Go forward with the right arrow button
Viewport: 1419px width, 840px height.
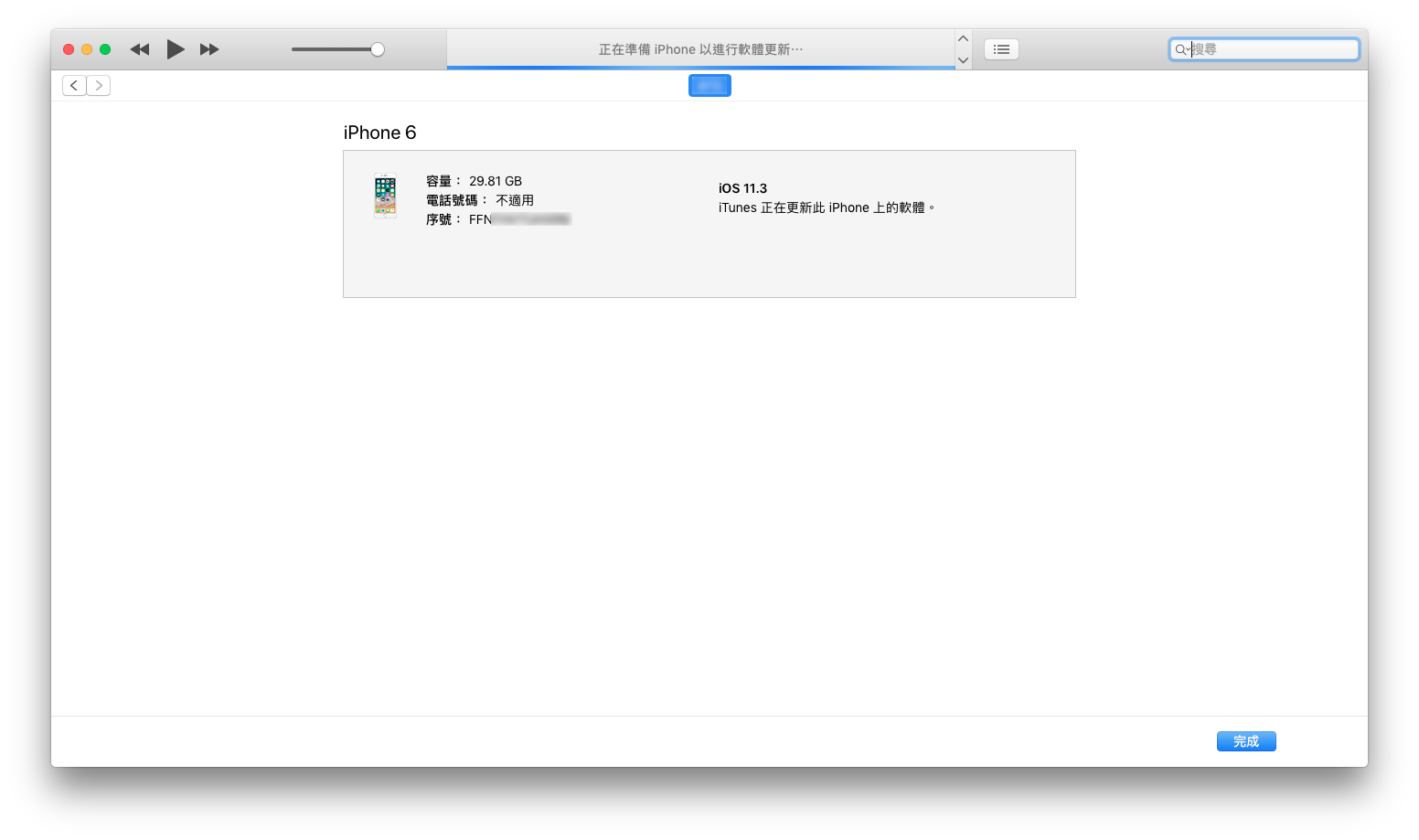click(x=99, y=85)
